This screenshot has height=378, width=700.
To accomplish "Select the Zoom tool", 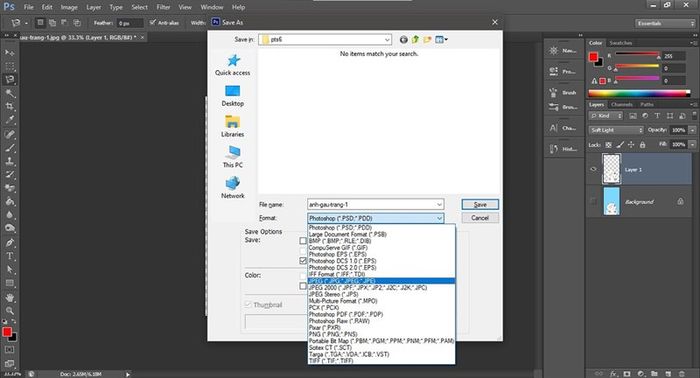I will [10, 310].
